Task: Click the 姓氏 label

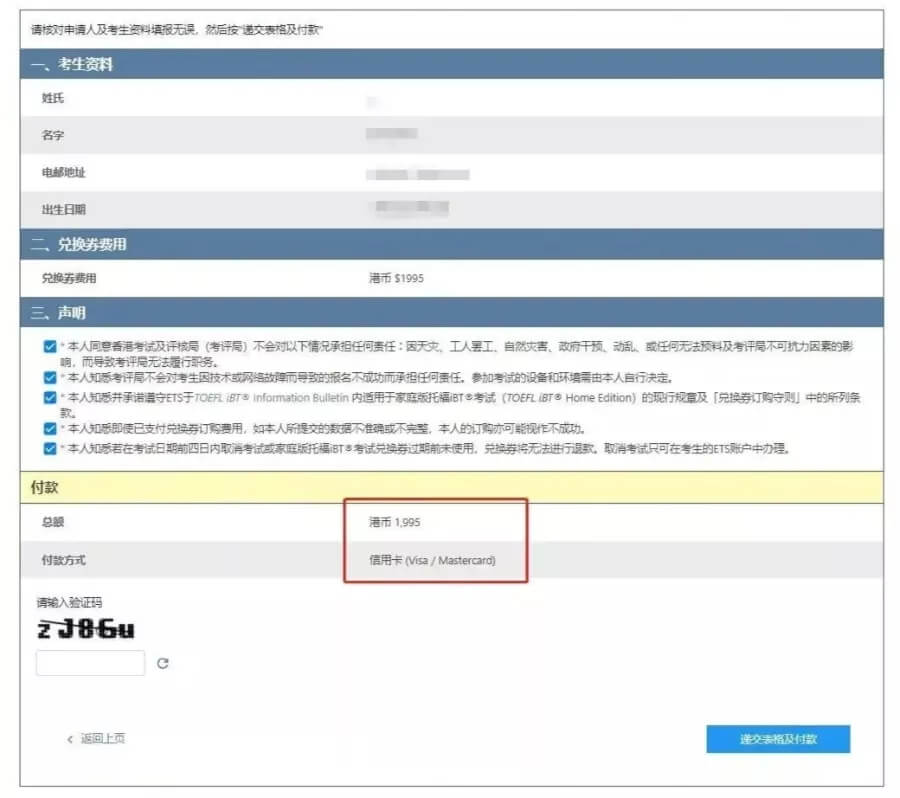Action: (53, 98)
